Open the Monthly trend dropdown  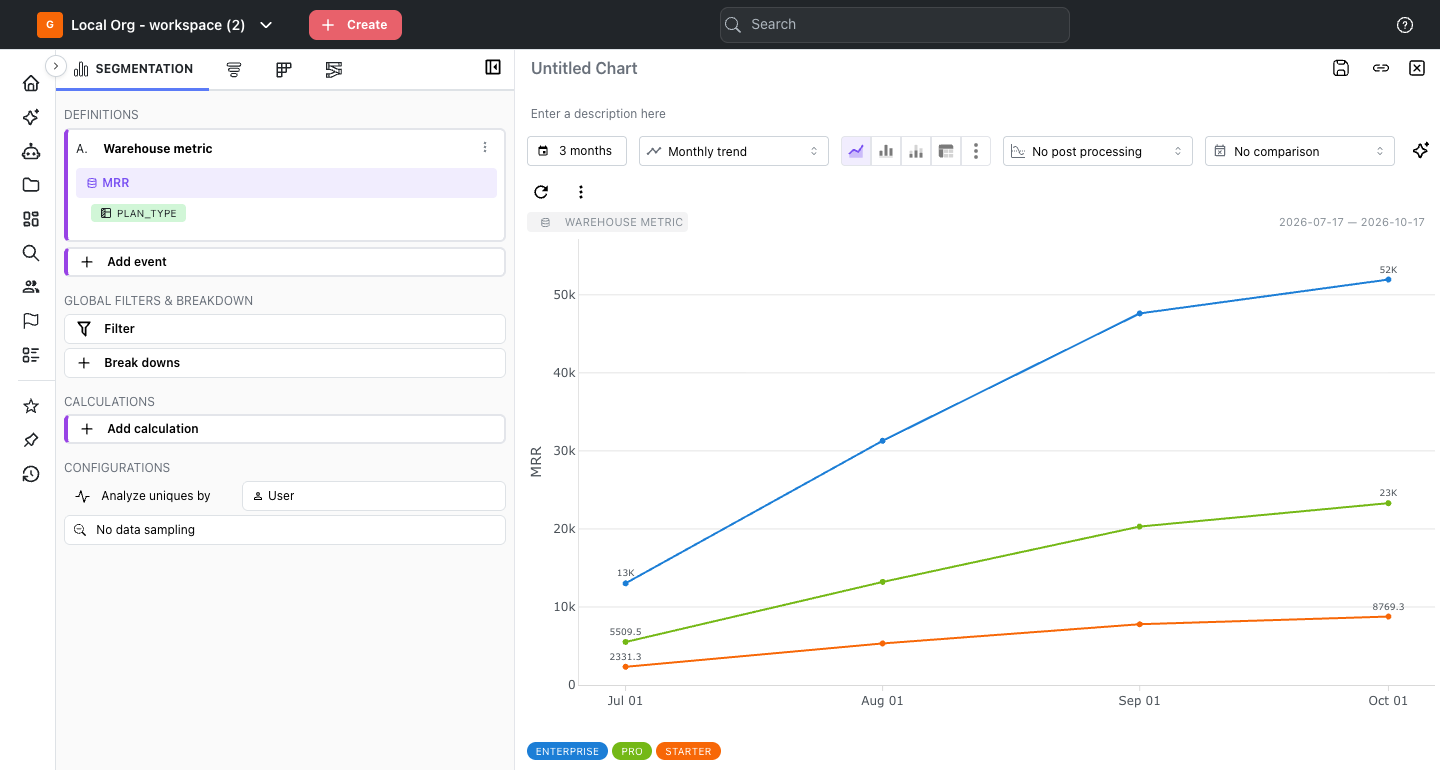coord(734,151)
